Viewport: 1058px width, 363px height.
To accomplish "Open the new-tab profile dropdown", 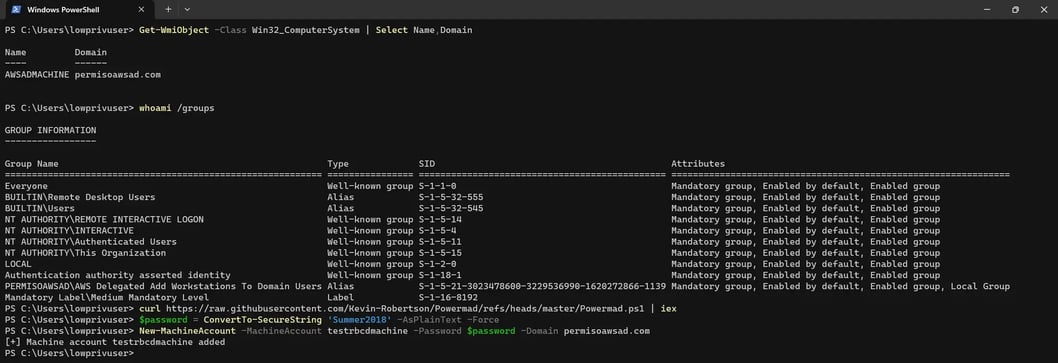I will (187, 9).
